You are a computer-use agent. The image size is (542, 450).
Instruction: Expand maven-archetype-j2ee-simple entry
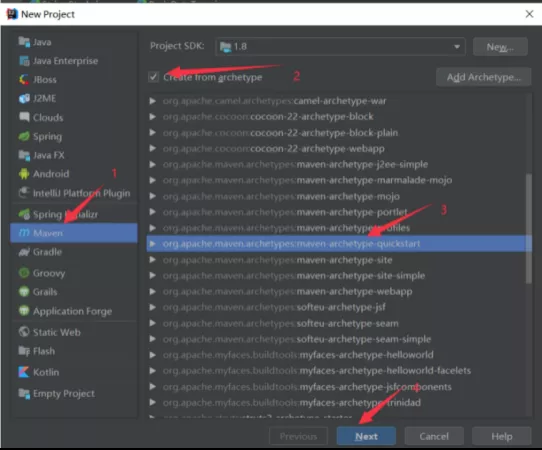click(152, 165)
